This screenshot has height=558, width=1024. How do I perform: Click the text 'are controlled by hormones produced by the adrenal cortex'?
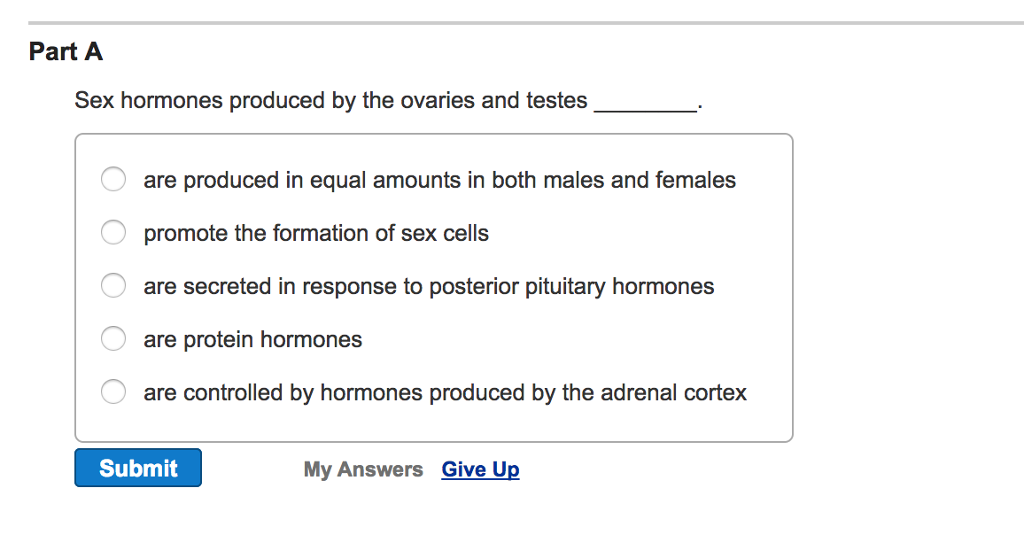pos(445,393)
